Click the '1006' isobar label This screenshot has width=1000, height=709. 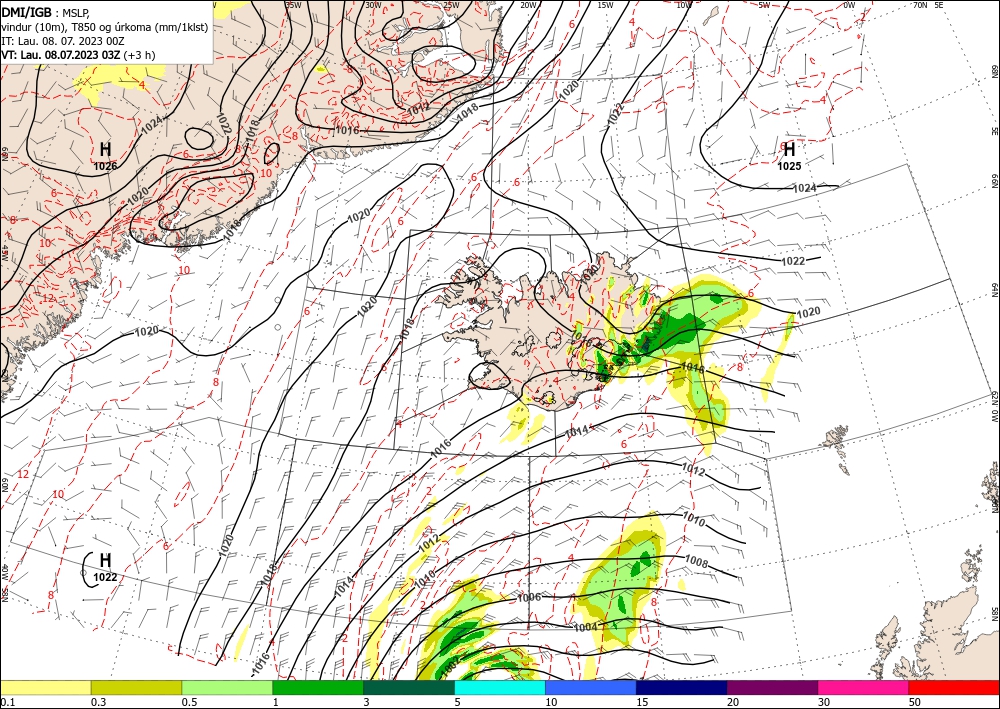tap(529, 597)
